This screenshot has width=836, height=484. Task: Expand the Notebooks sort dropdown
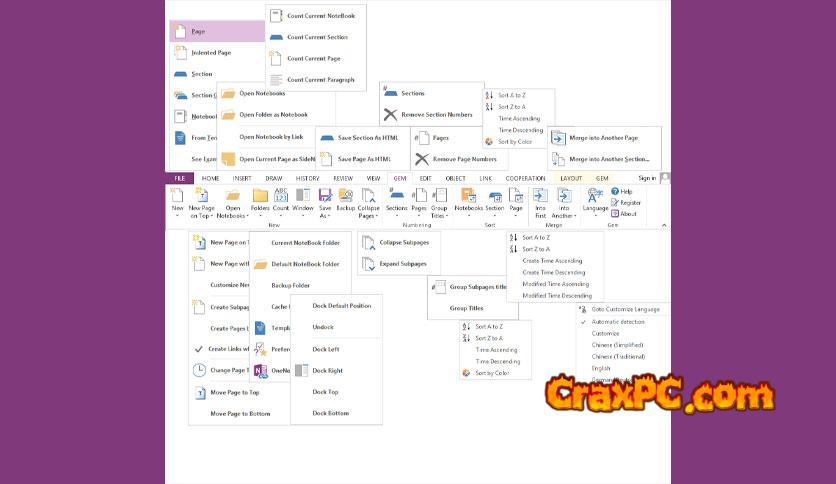pyautogui.click(x=468, y=215)
